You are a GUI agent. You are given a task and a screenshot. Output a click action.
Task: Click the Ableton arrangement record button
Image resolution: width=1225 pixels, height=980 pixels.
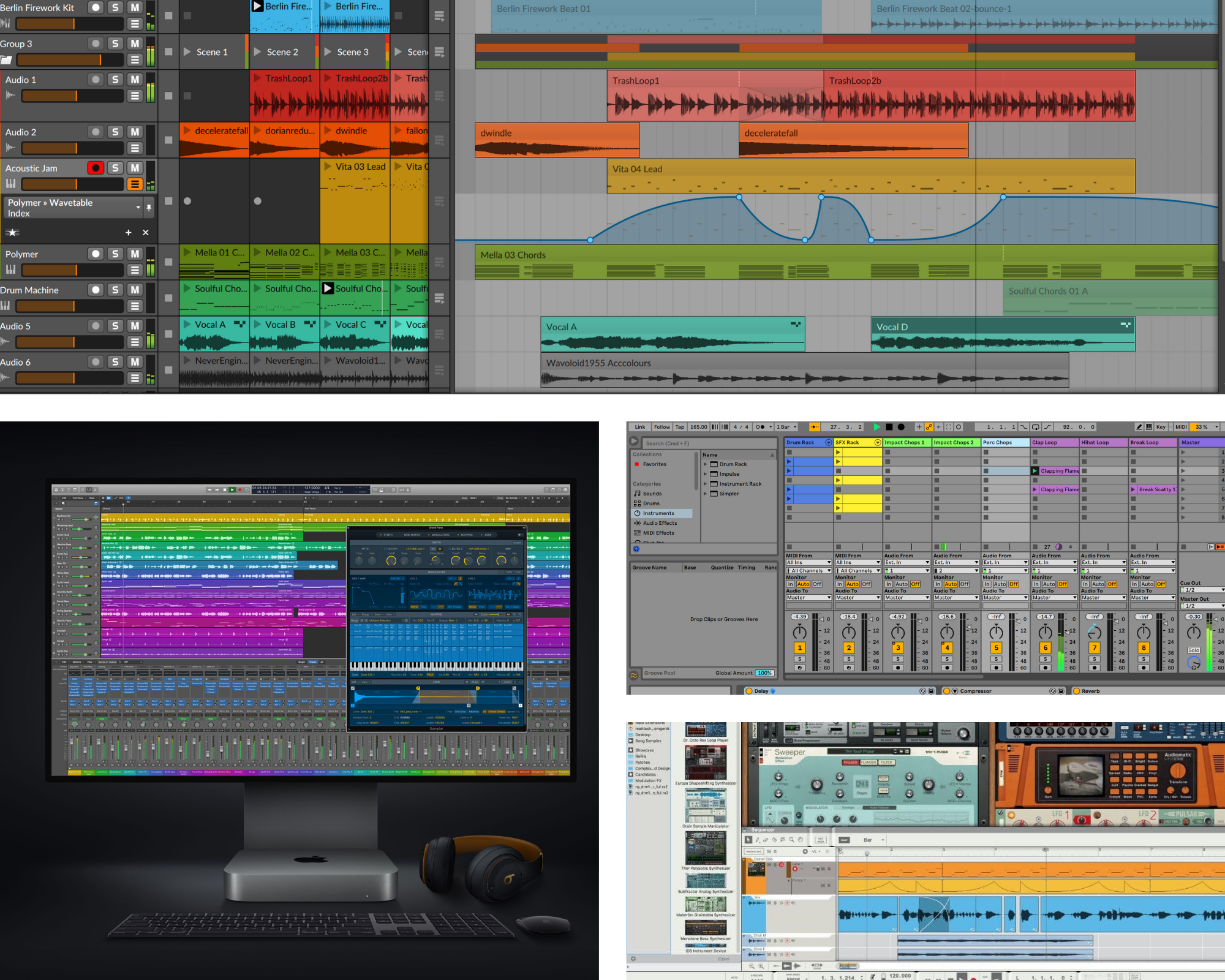pos(901,427)
